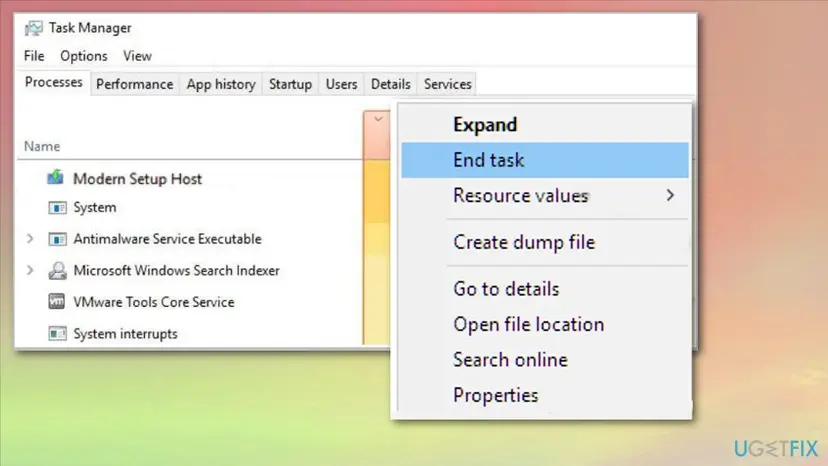Switch to the App history tab
828x466 pixels.
pyautogui.click(x=221, y=84)
